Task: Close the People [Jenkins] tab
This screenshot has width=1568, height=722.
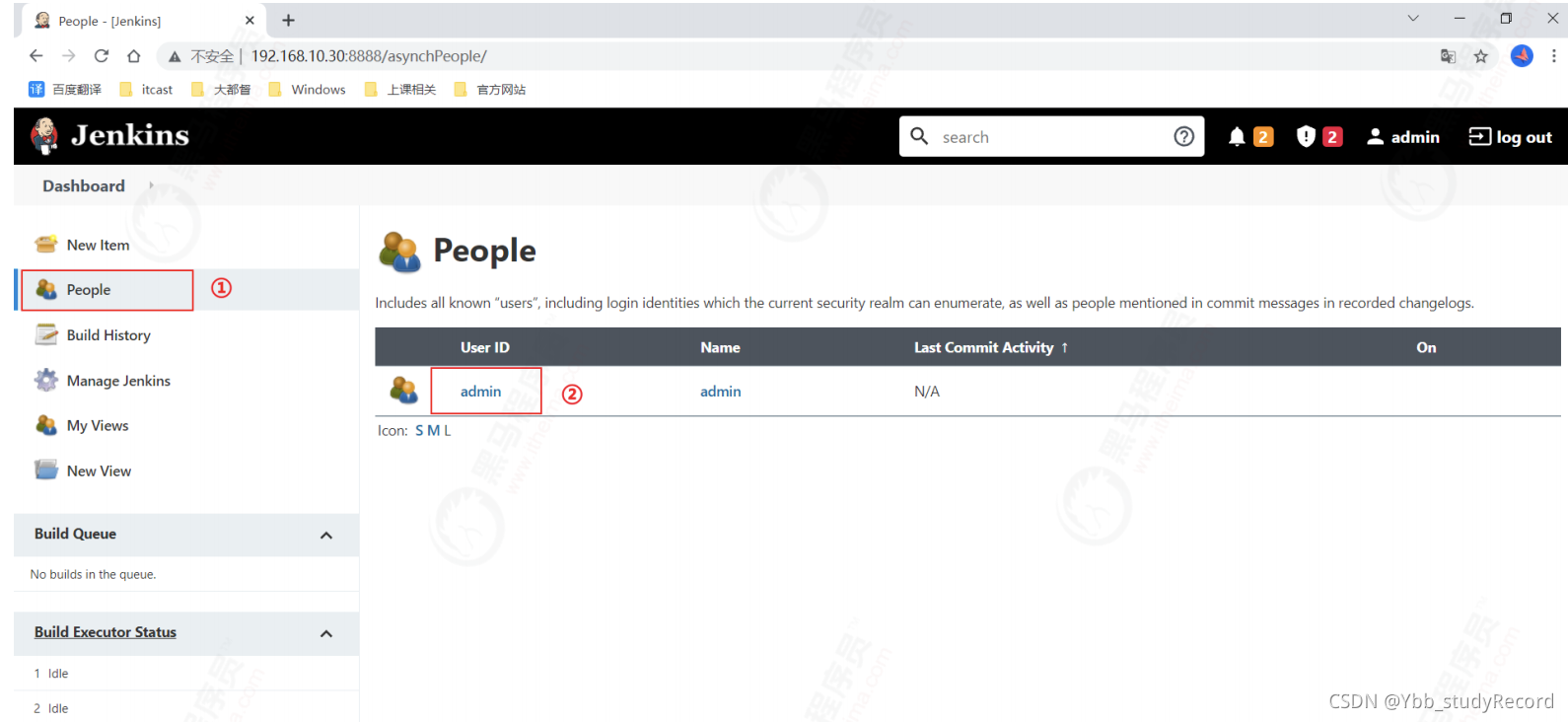Action: pos(249,20)
